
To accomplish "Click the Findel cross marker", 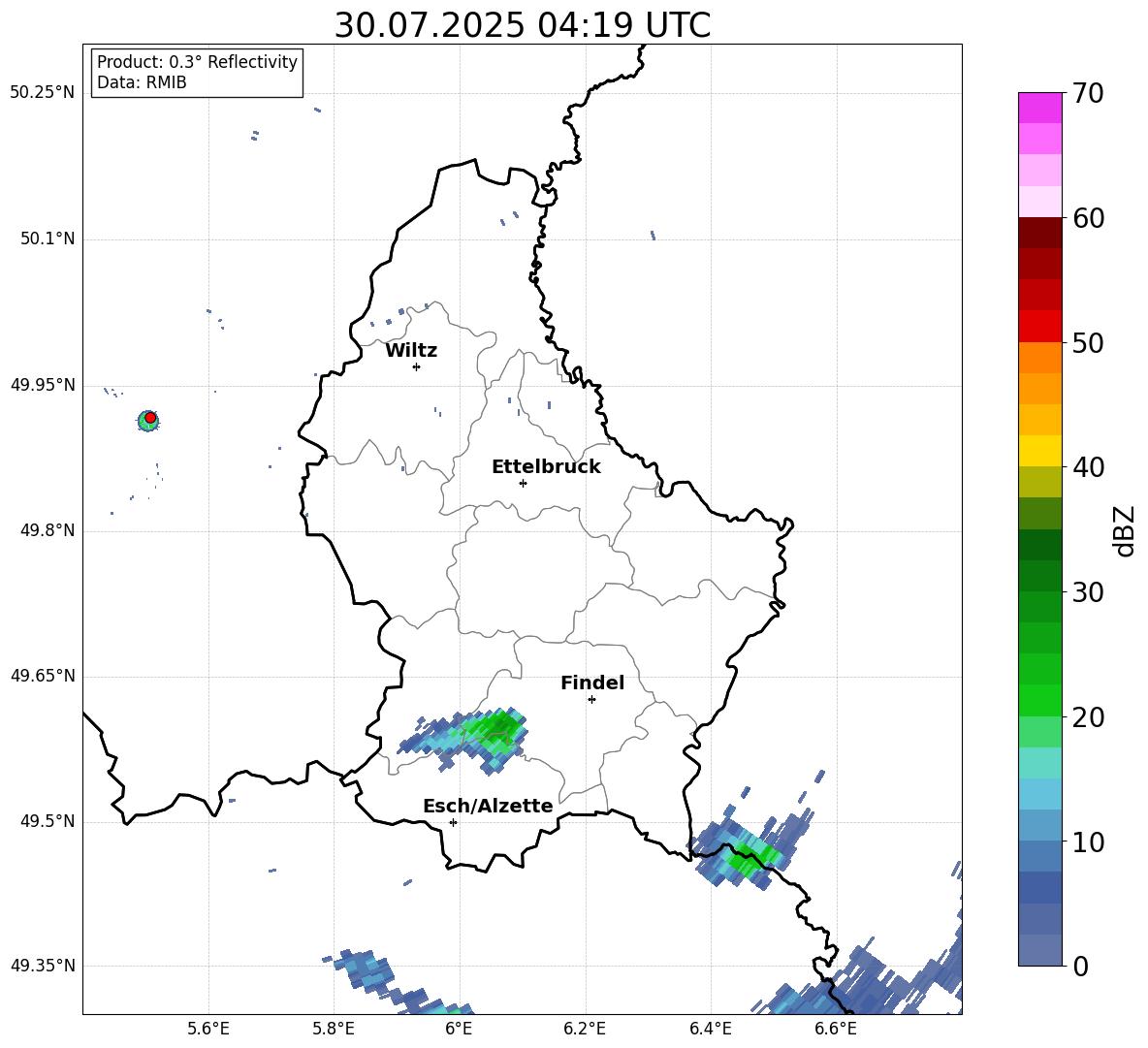I will (x=591, y=700).
